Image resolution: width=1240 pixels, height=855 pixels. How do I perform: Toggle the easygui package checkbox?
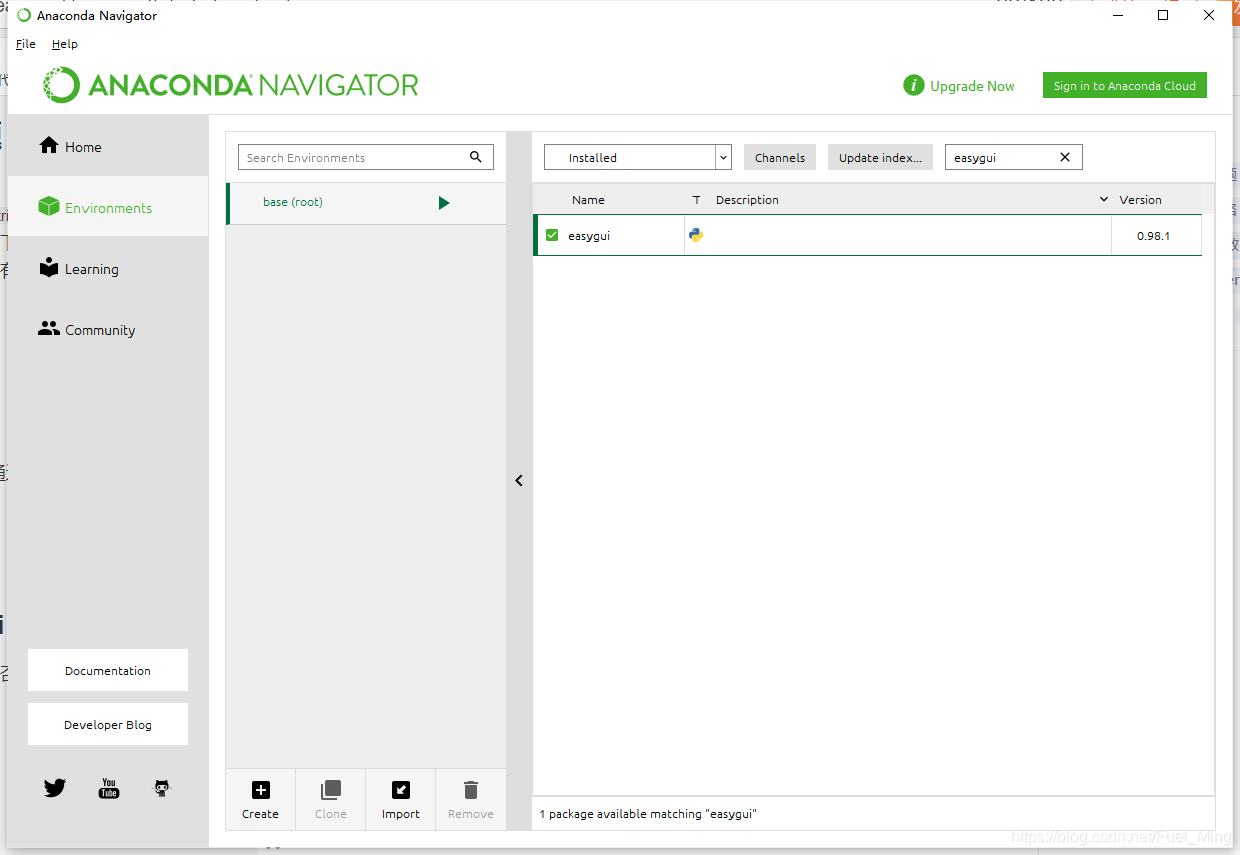552,235
